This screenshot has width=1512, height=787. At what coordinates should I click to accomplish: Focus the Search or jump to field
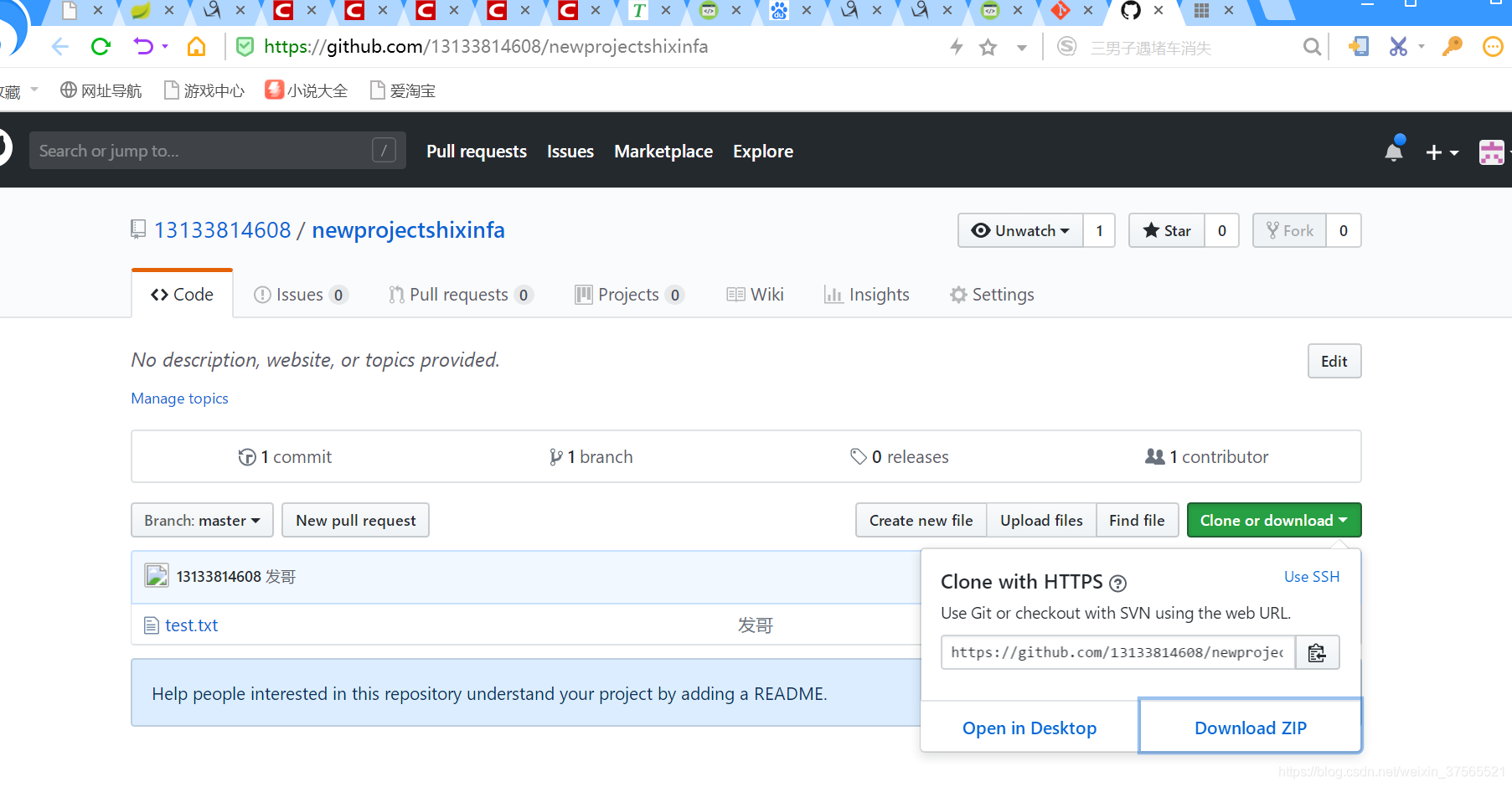click(x=218, y=151)
